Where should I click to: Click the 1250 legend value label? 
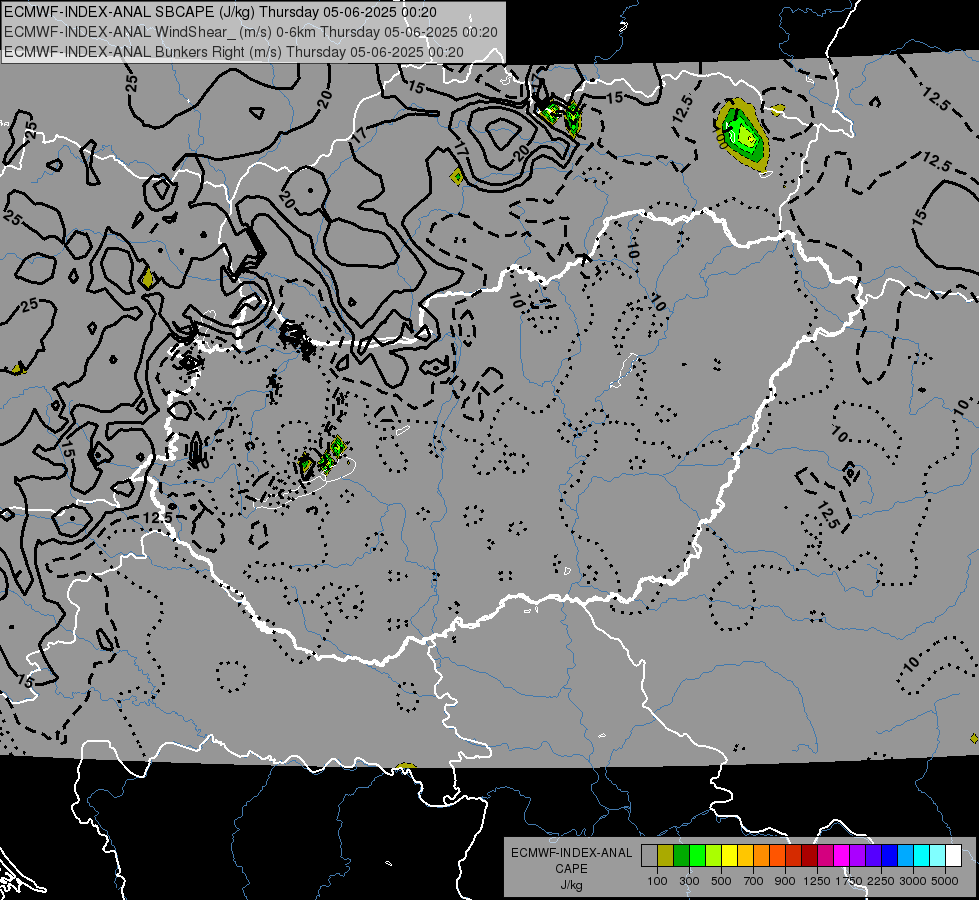pyautogui.click(x=817, y=881)
